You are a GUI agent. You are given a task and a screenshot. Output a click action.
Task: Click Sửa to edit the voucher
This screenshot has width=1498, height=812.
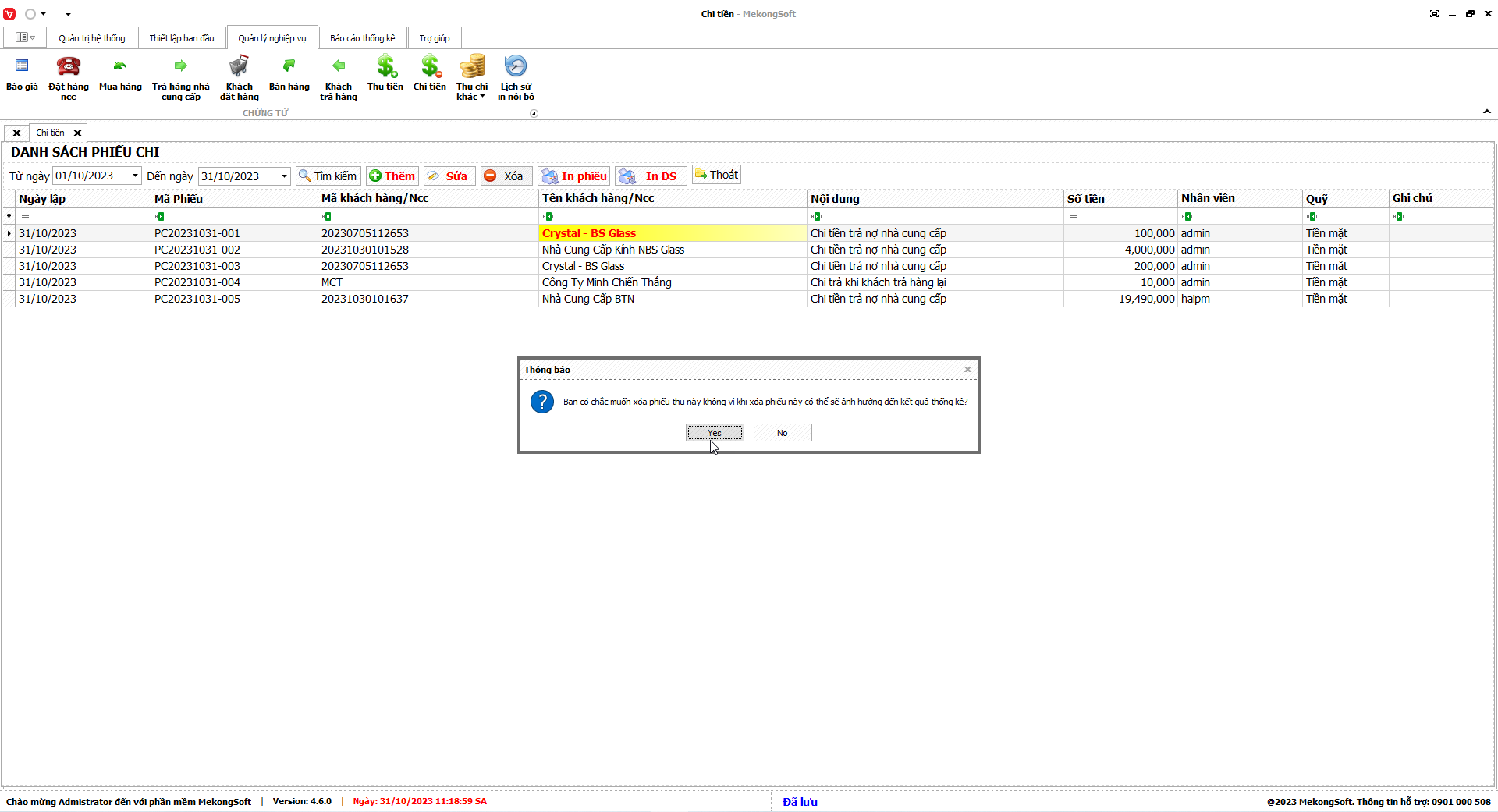[449, 176]
